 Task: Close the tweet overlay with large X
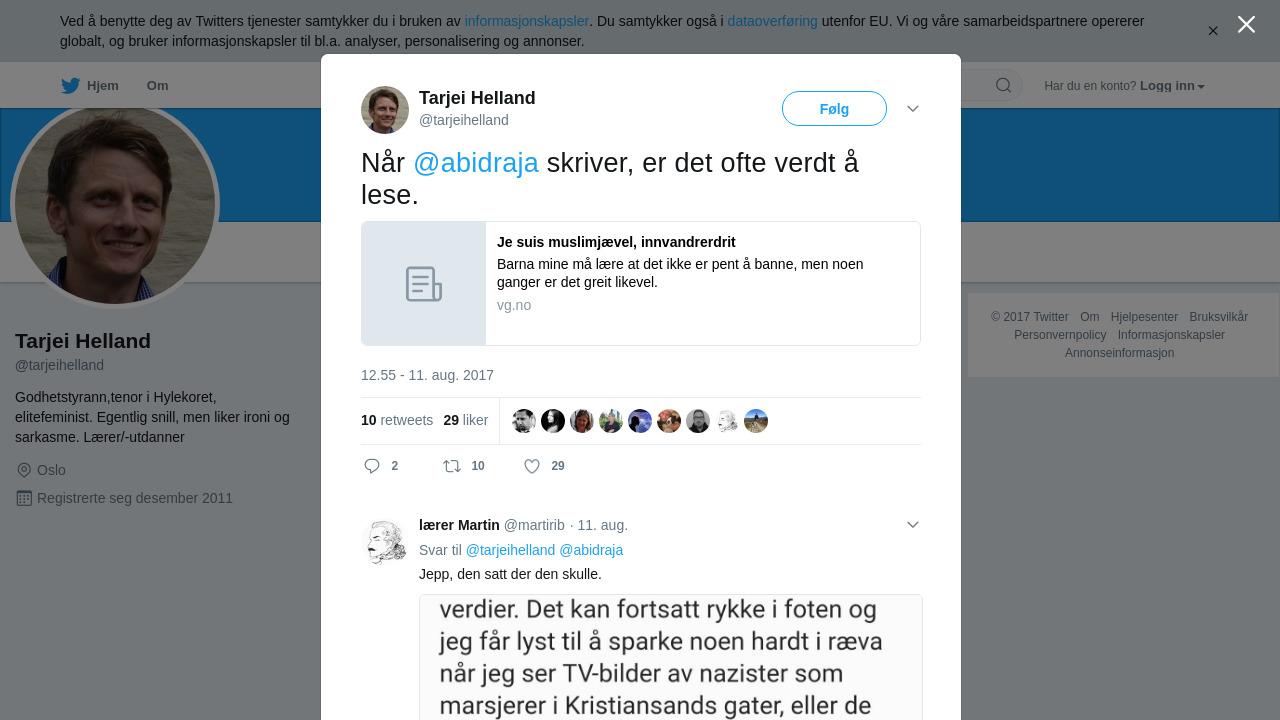coord(1246,24)
